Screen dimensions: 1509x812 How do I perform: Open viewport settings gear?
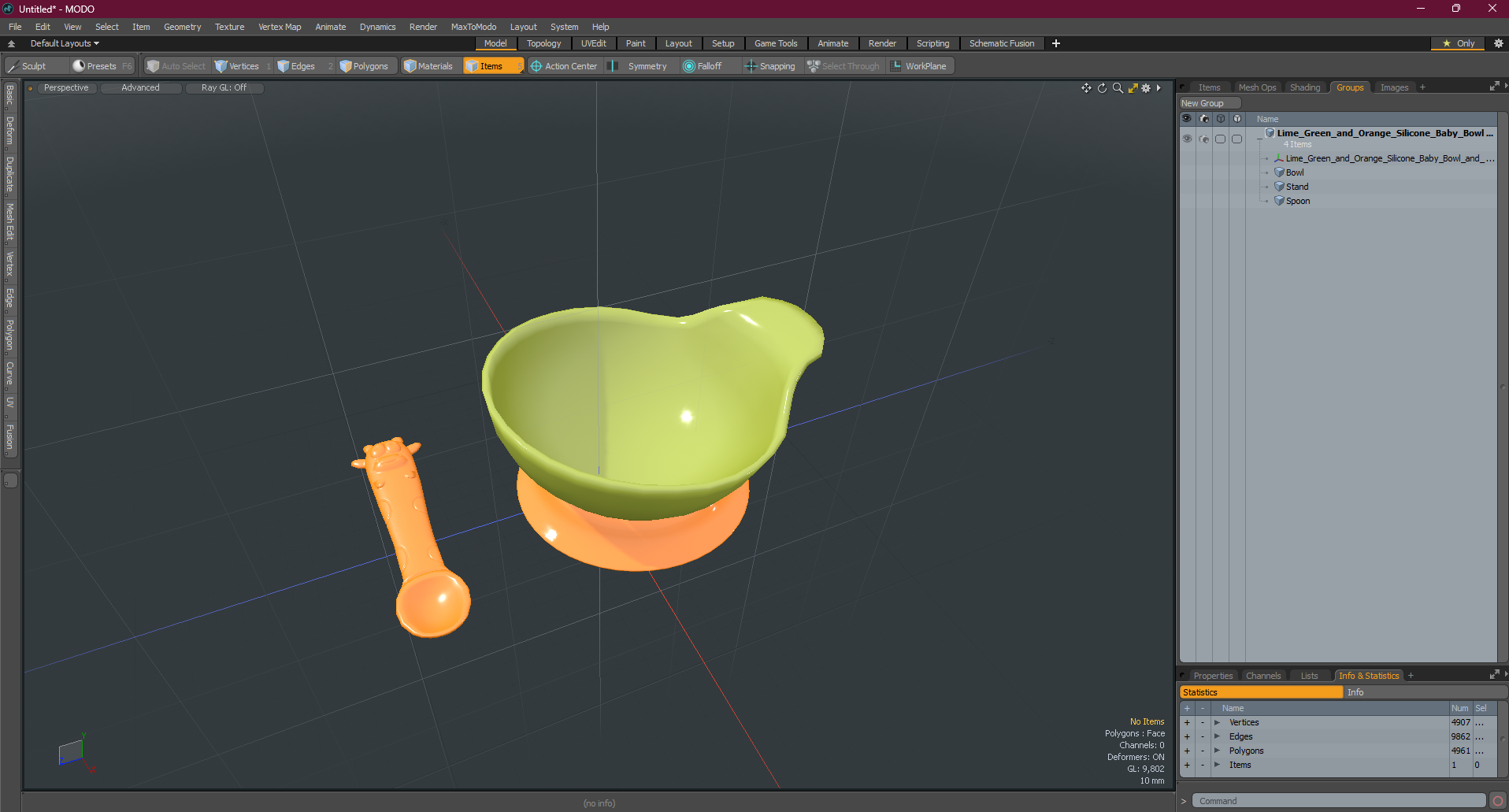click(x=1146, y=88)
